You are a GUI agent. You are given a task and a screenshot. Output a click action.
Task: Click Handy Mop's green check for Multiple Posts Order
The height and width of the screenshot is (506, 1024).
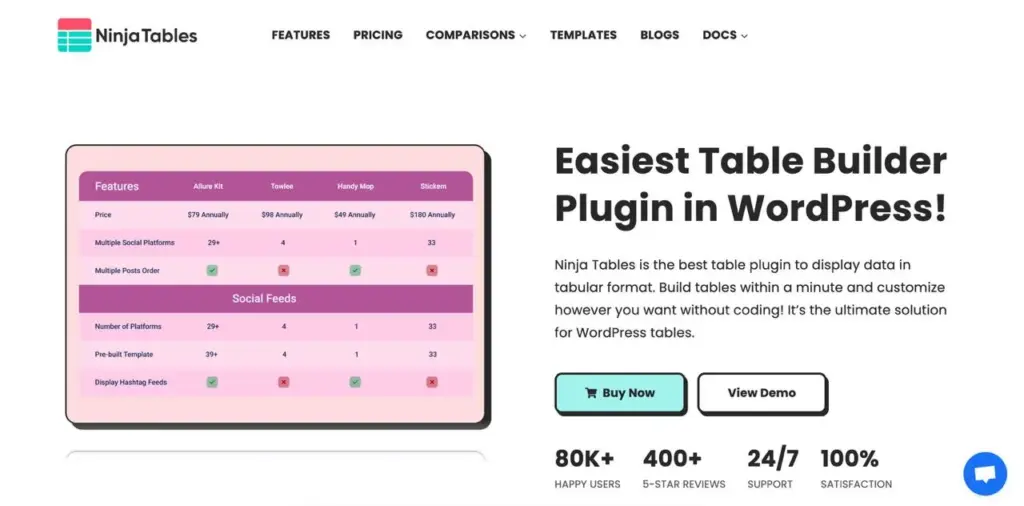click(x=355, y=271)
